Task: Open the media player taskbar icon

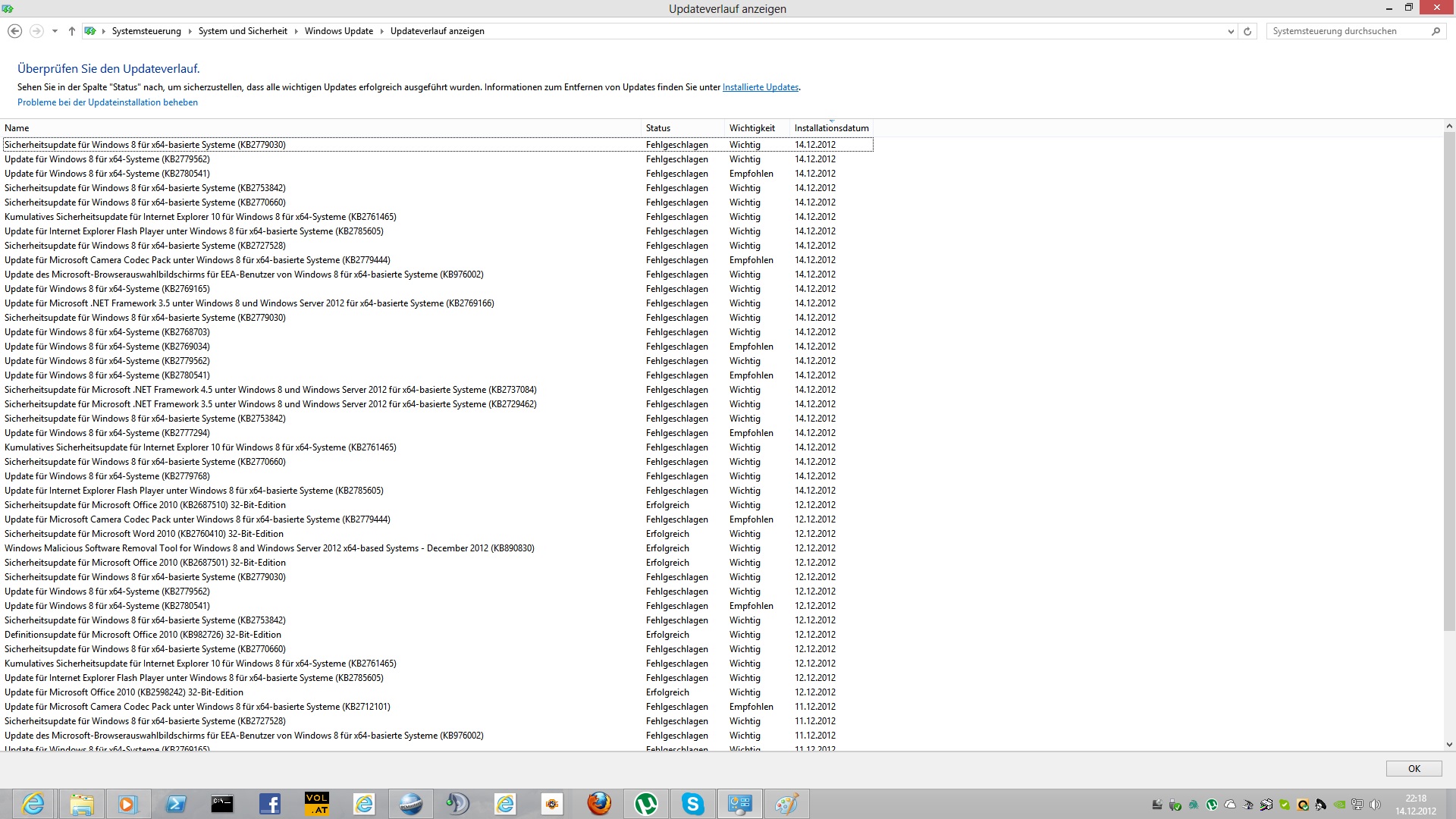Action: tap(127, 804)
